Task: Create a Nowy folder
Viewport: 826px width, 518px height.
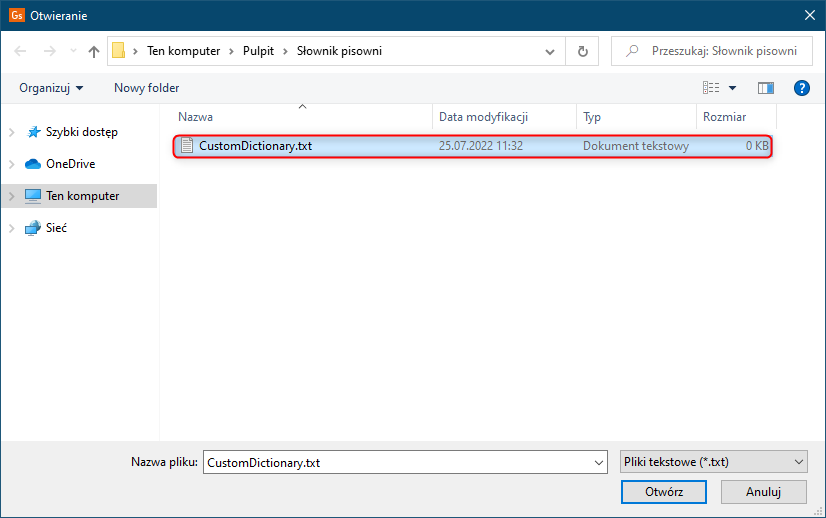Action: (146, 88)
